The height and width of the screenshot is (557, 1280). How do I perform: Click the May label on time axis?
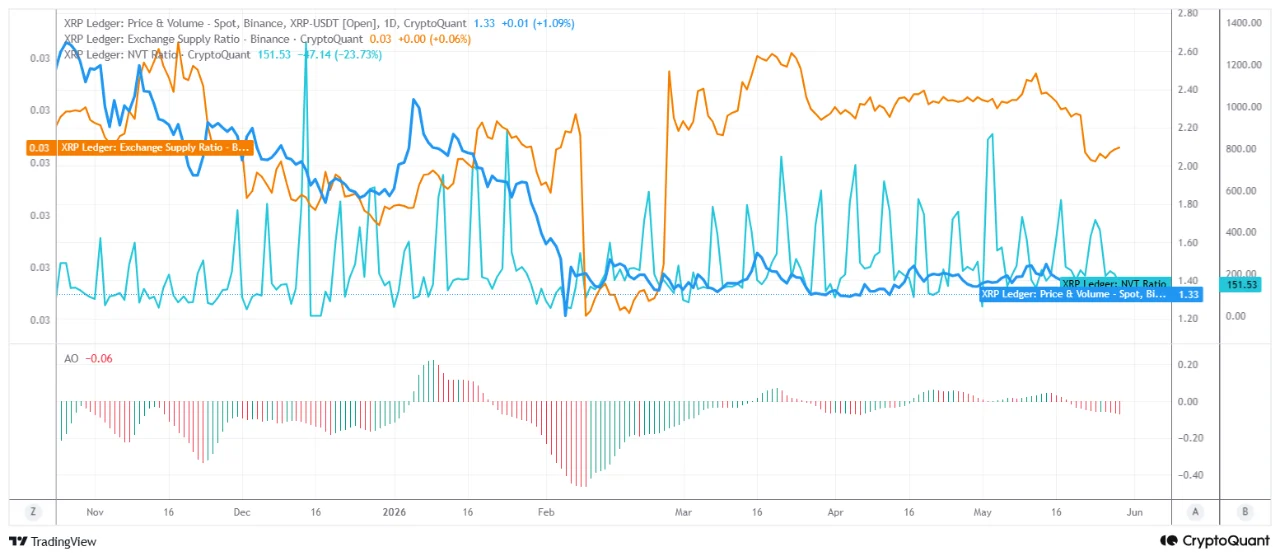982,511
